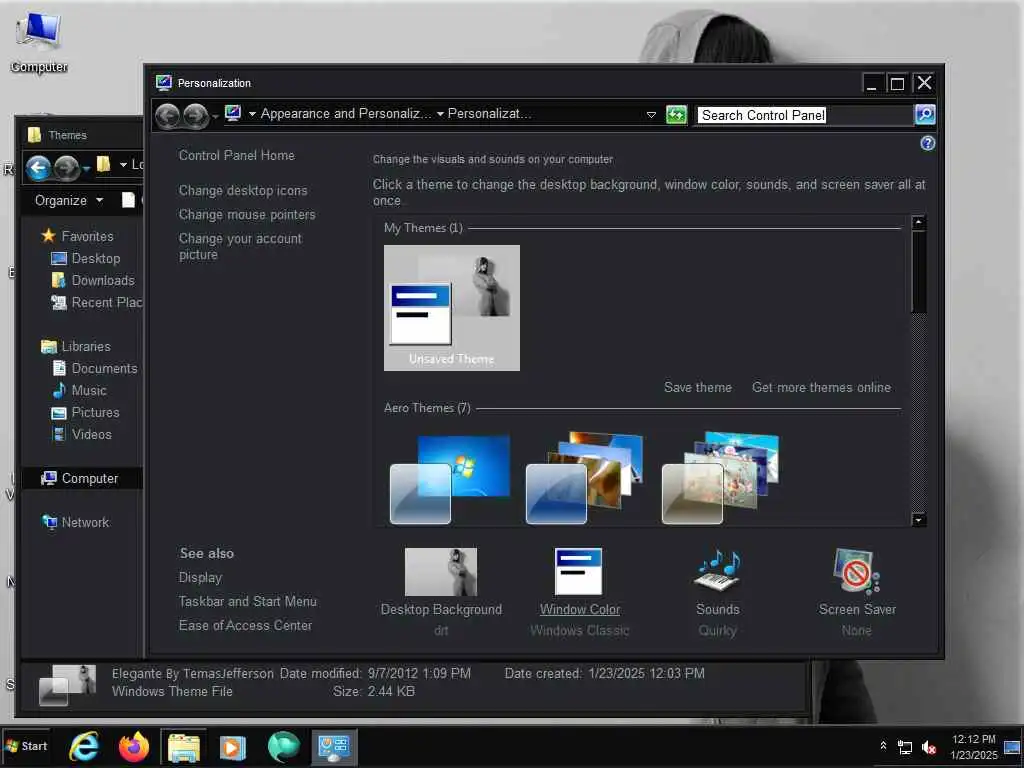Launch Internet Explorer from the taskbar
This screenshot has height=768, width=1024.
[84, 746]
